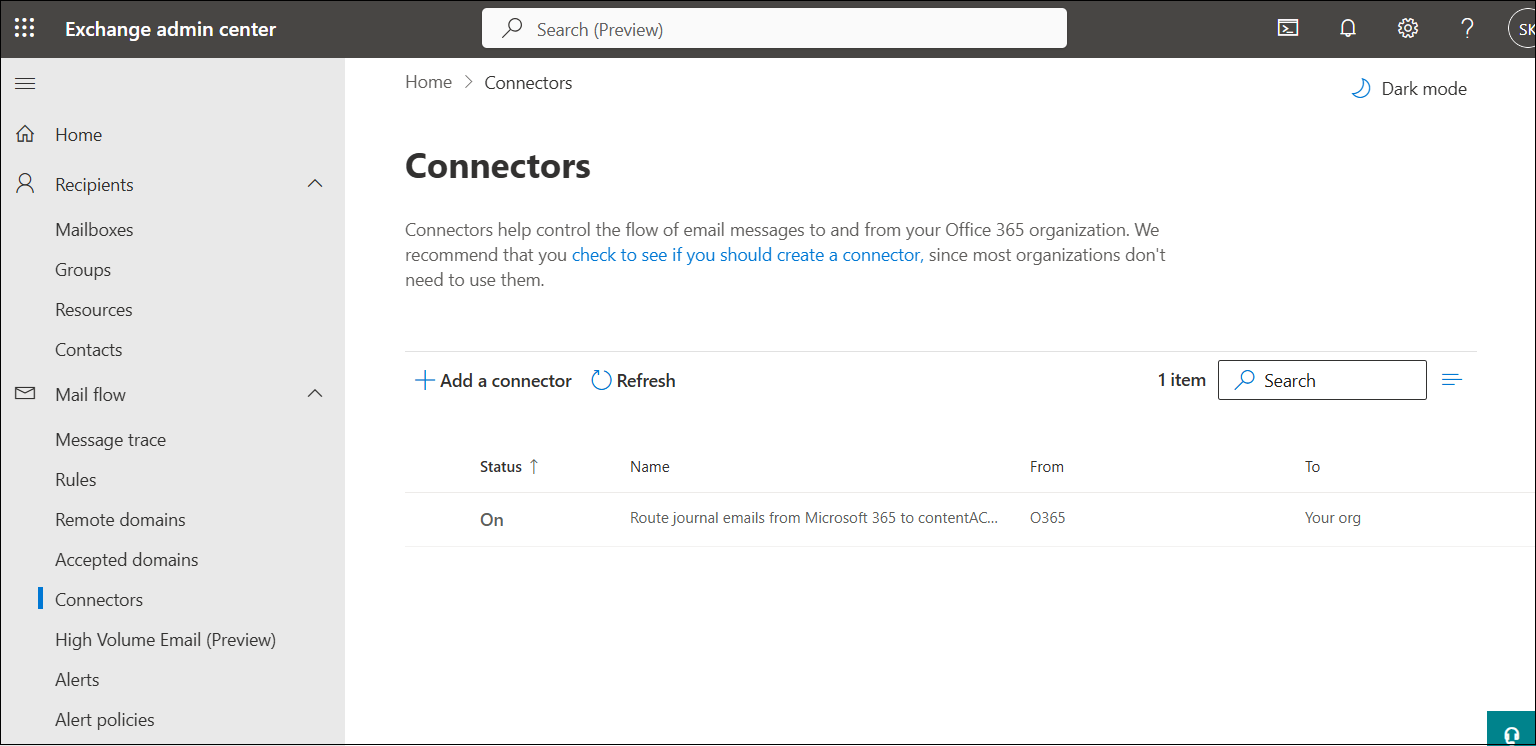Go to Message trace
Image resolution: width=1536 pixels, height=746 pixels.
(110, 440)
